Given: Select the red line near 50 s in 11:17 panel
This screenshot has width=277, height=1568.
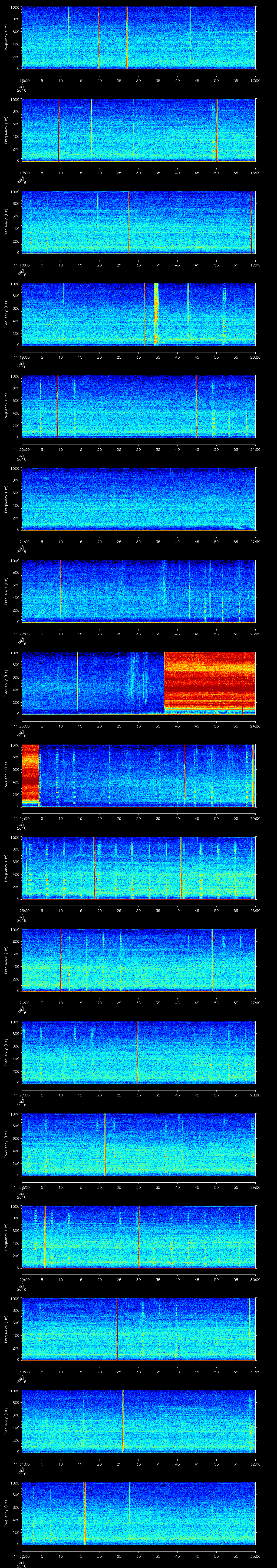Looking at the screenshot, I should click(217, 130).
